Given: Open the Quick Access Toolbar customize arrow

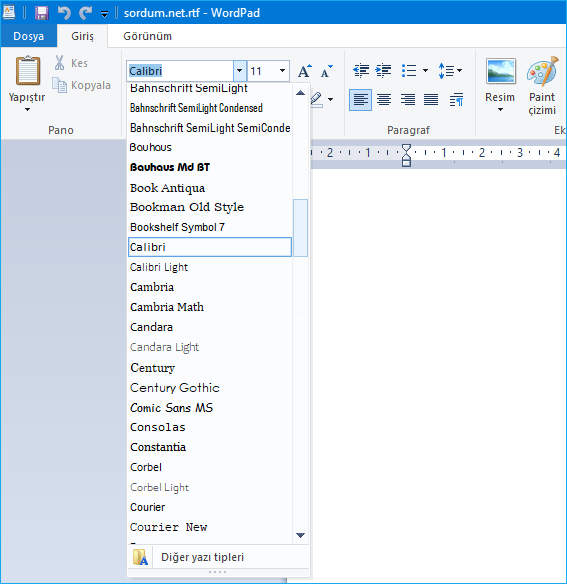Looking at the screenshot, I should [105, 14].
